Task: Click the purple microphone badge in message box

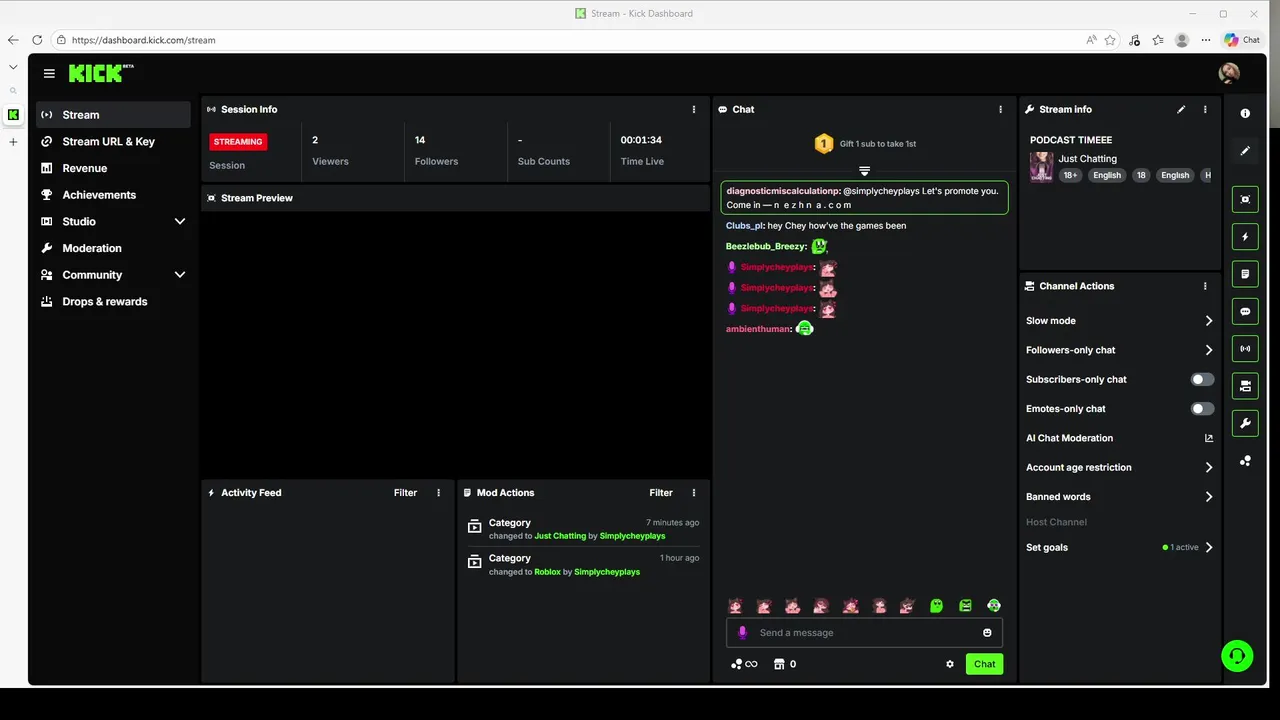Action: coord(742,632)
